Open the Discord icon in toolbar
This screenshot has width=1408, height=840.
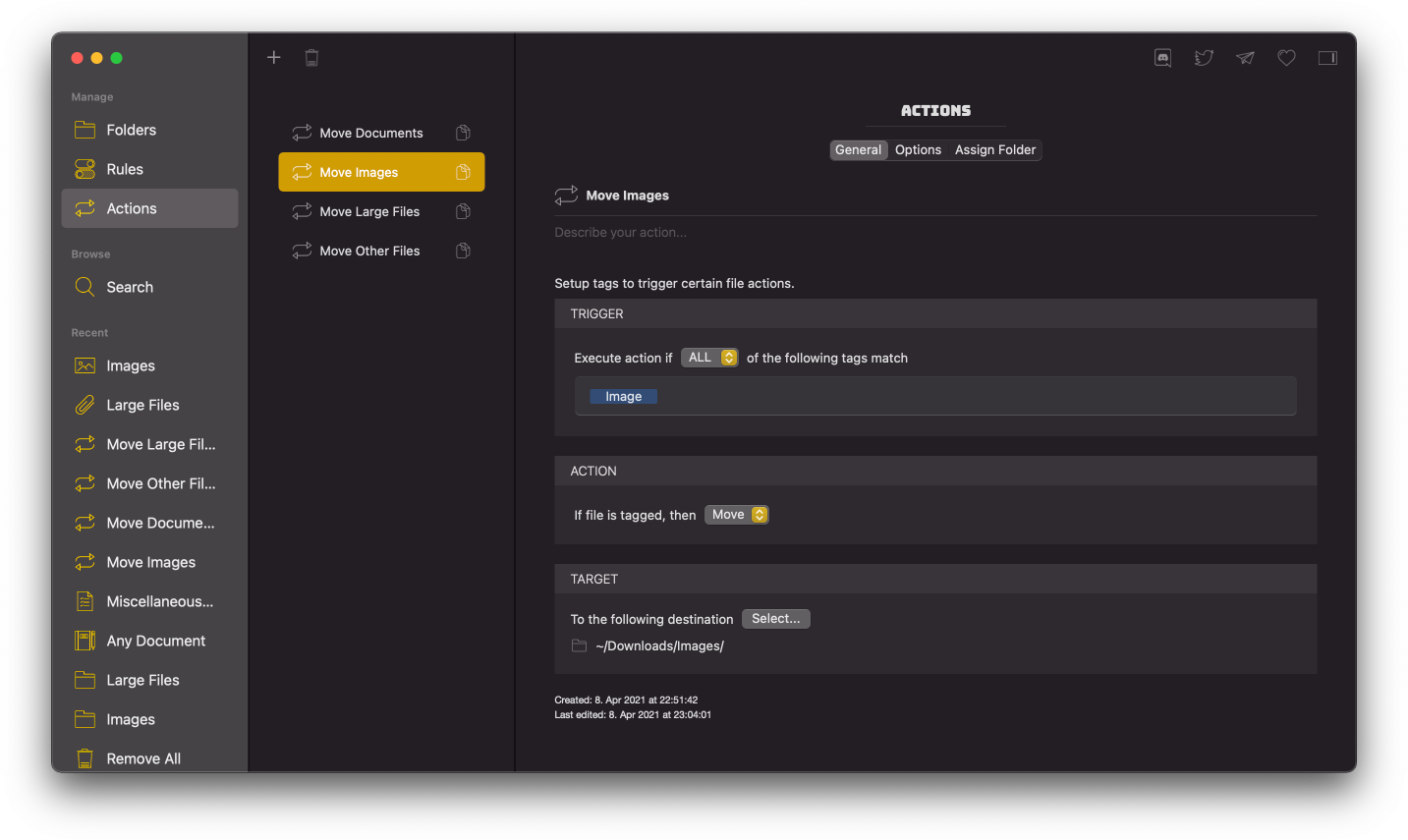[x=1162, y=58]
